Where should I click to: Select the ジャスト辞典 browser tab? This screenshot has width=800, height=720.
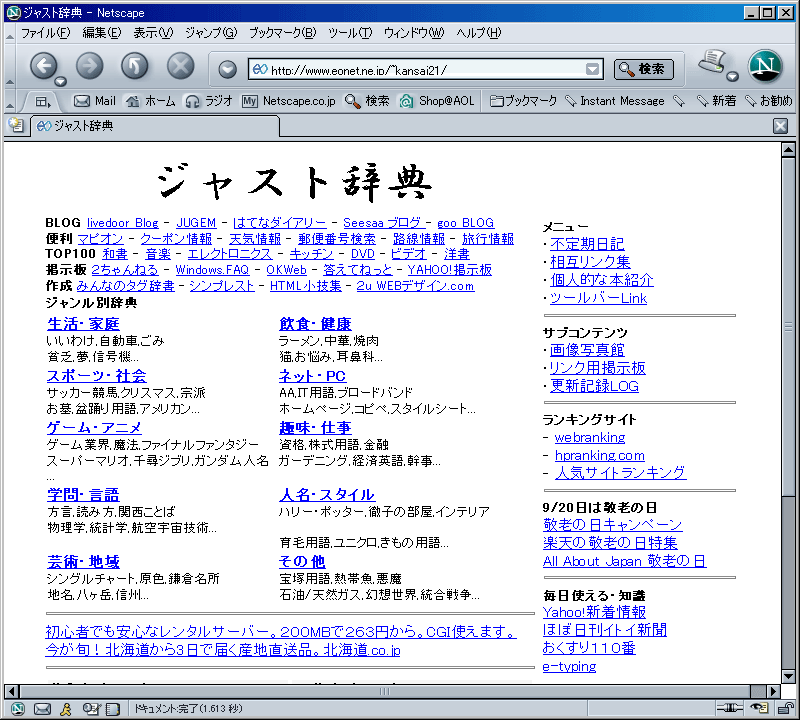pos(156,126)
